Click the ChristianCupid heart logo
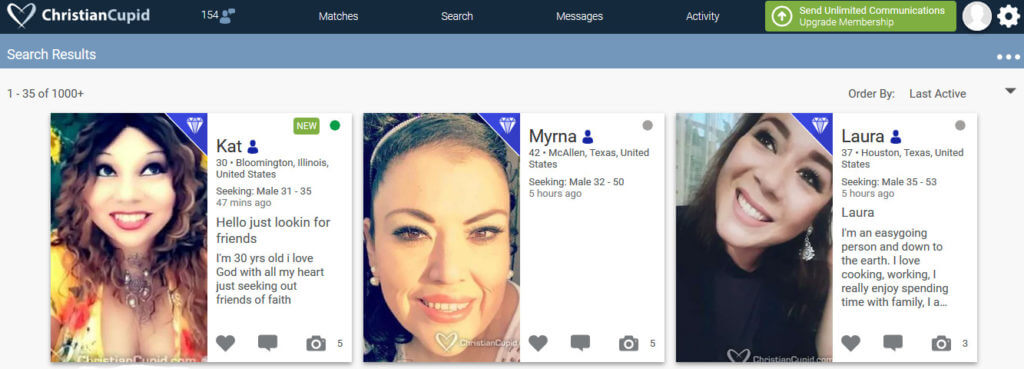Screen dimensions: 1024x369 tap(22, 16)
